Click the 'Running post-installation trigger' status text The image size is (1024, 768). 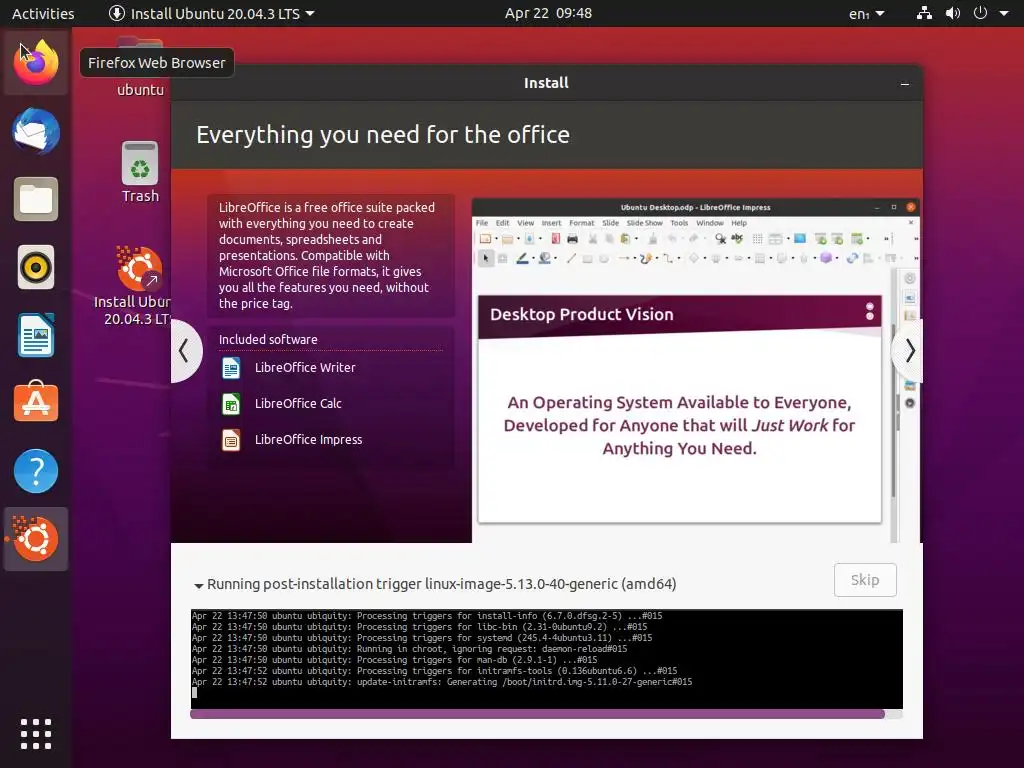(x=441, y=584)
